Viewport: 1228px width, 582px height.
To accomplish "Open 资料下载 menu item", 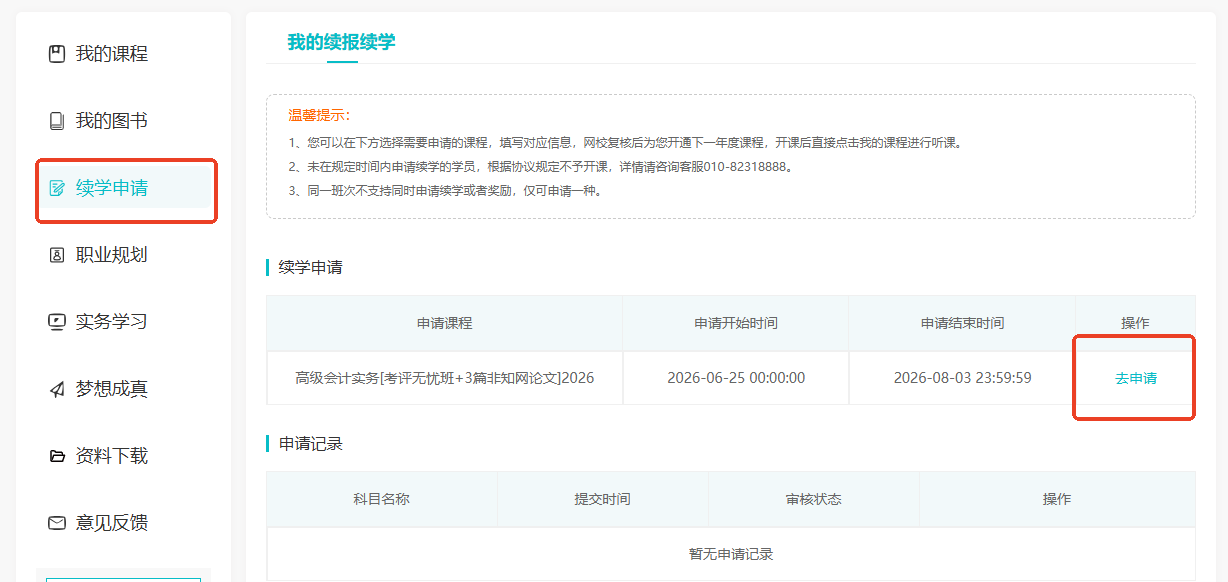I will pos(112,456).
